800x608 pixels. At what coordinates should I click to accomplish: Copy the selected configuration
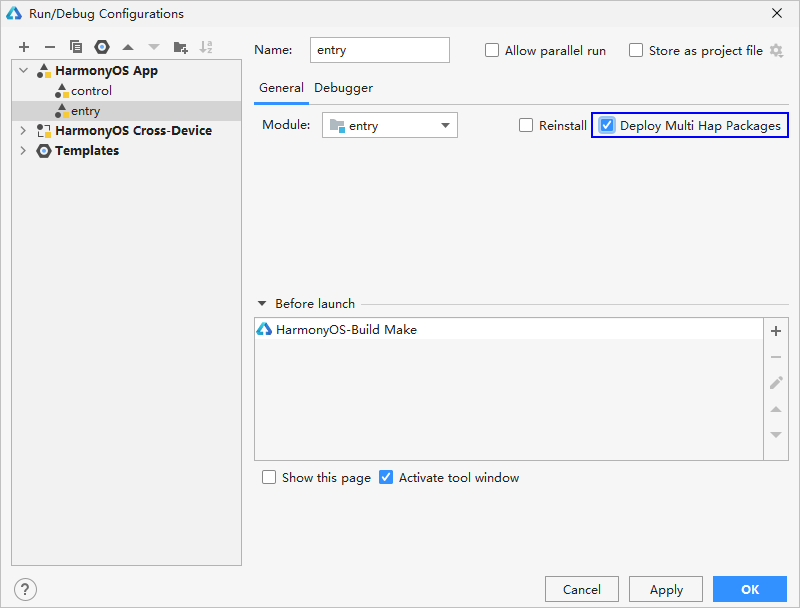coord(76,47)
